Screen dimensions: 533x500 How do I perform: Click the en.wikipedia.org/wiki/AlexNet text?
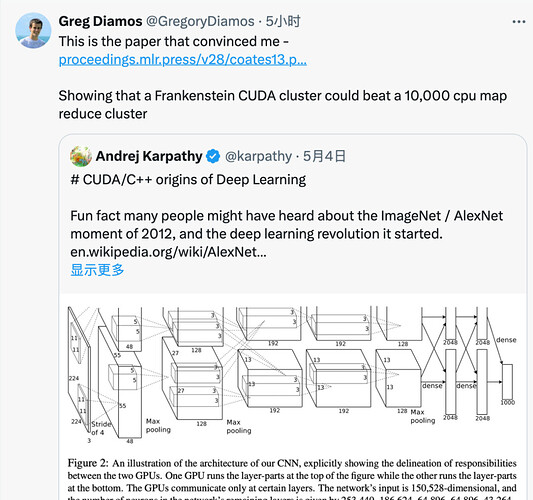tap(168, 252)
